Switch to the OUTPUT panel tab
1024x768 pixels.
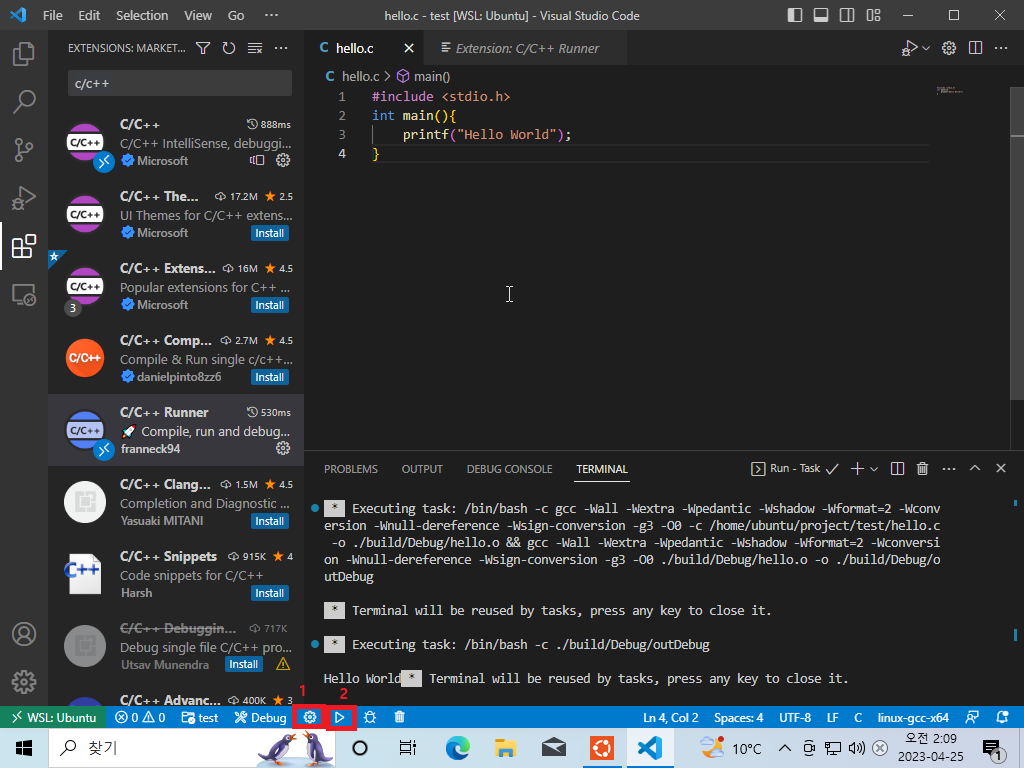(422, 469)
